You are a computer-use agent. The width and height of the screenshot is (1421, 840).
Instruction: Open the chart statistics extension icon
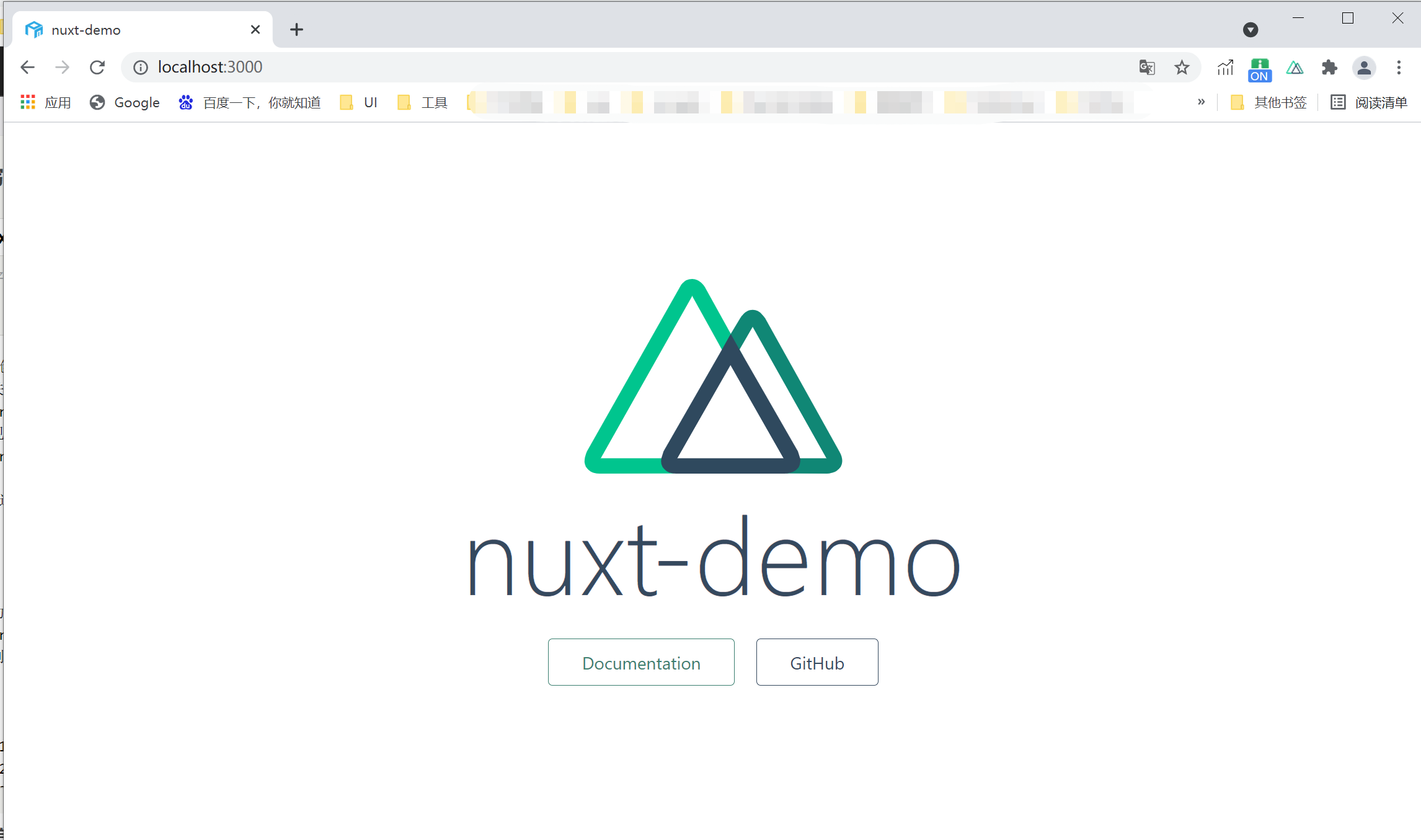coord(1225,67)
